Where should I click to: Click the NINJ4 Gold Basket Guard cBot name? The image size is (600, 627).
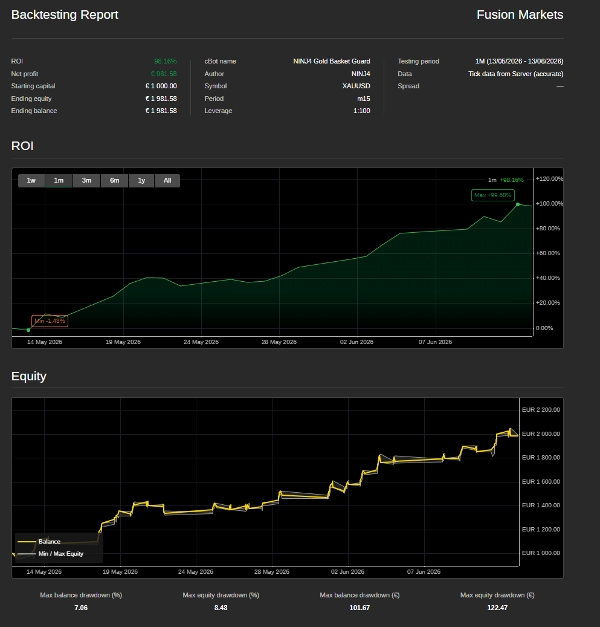(332, 61)
